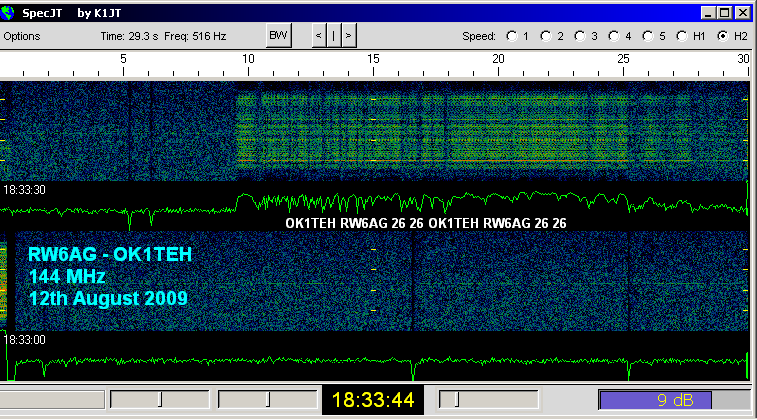Select Speed 4 radio button
Image resolution: width=757 pixels, height=420 pixels.
pyautogui.click(x=614, y=36)
